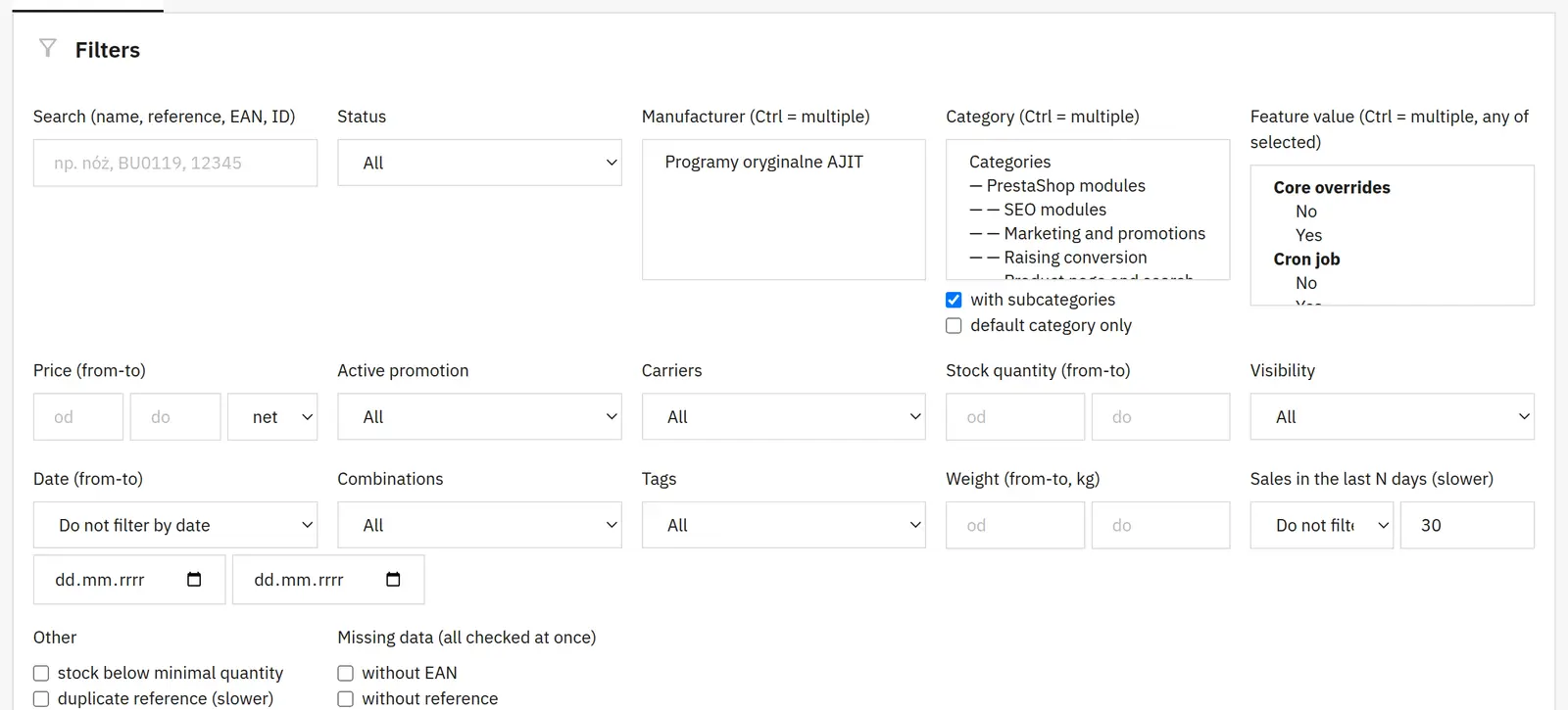Click Stock quantity from (od) field
This screenshot has height=710, width=1568.
1015,417
